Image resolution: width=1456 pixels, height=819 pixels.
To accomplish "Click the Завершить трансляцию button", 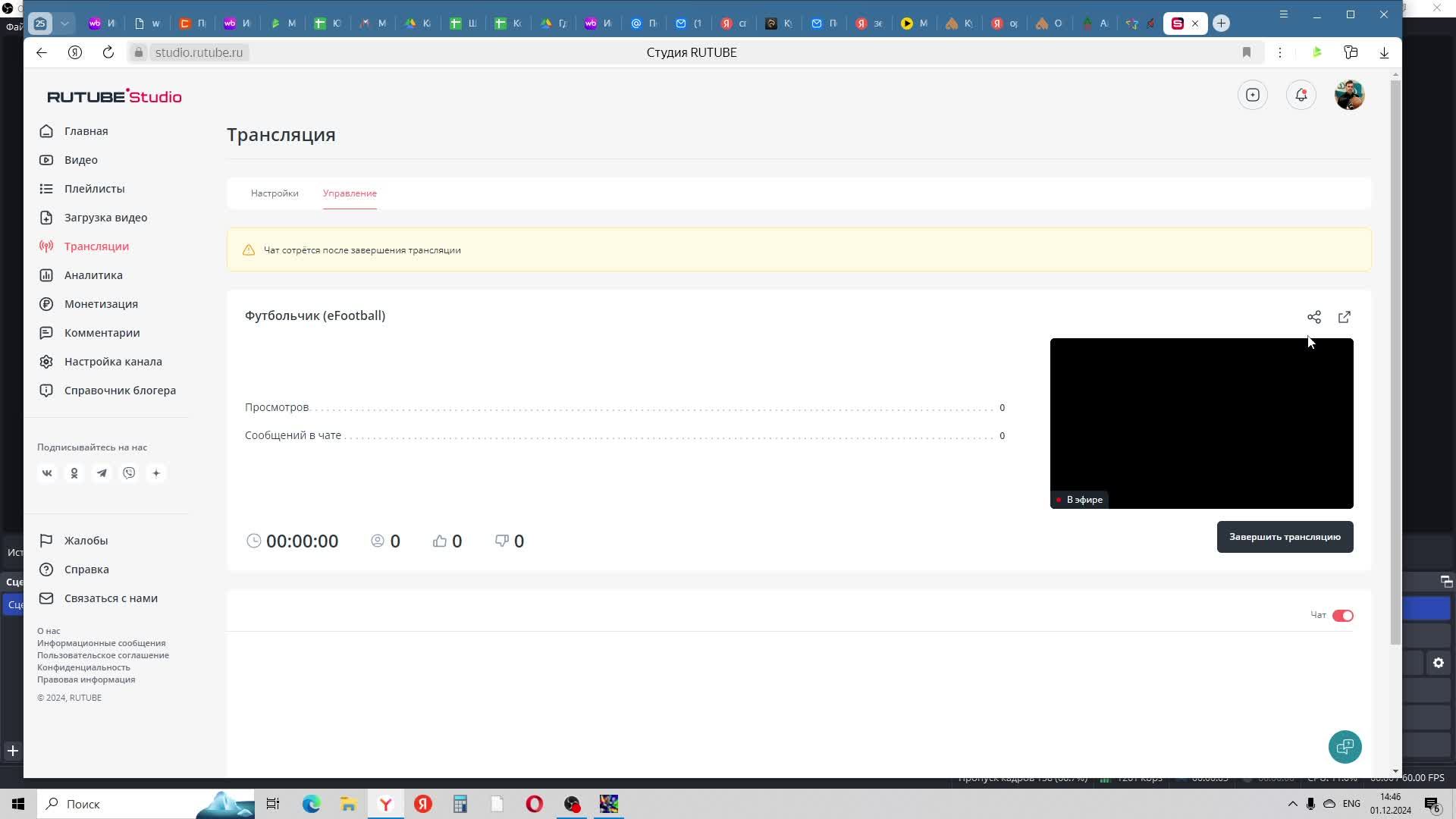I will 1284,537.
